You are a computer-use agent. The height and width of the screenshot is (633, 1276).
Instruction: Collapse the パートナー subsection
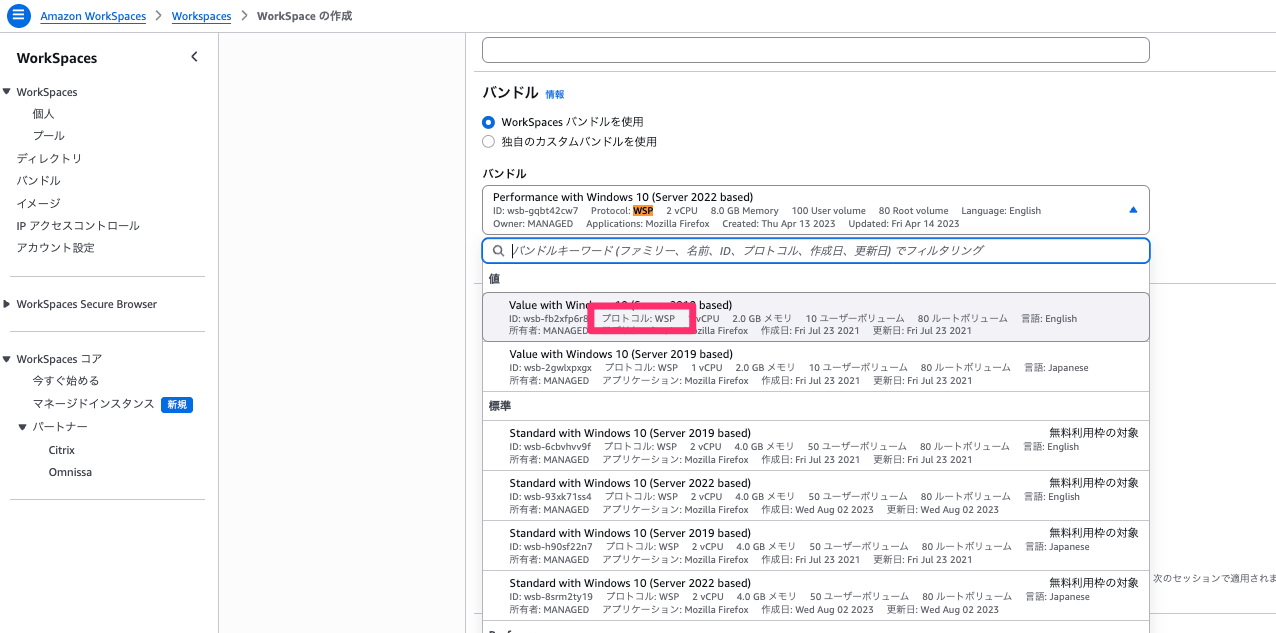point(23,427)
